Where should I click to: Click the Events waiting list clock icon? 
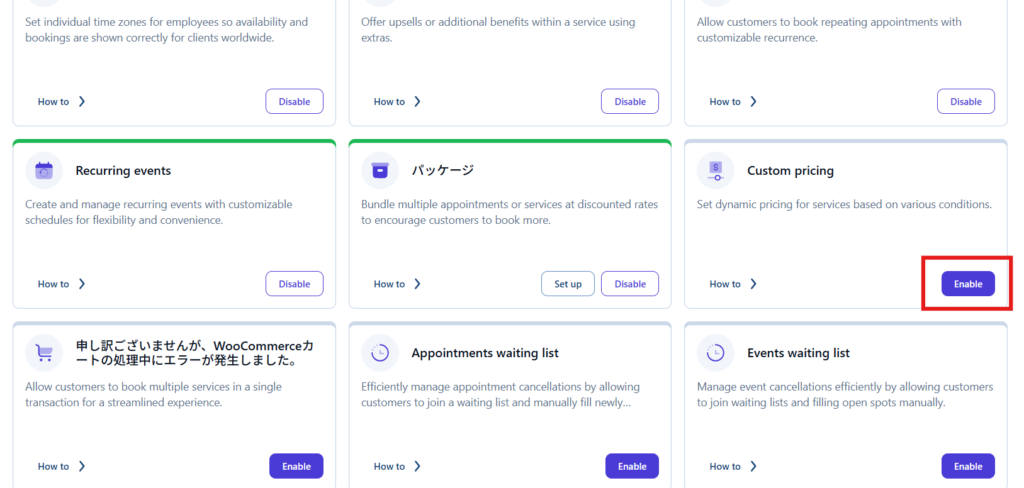715,353
